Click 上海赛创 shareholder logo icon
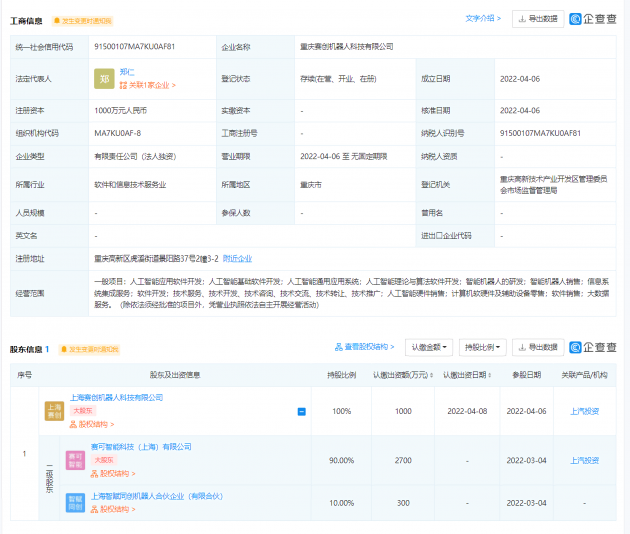Viewport: 630px width, 534px height. (x=54, y=411)
